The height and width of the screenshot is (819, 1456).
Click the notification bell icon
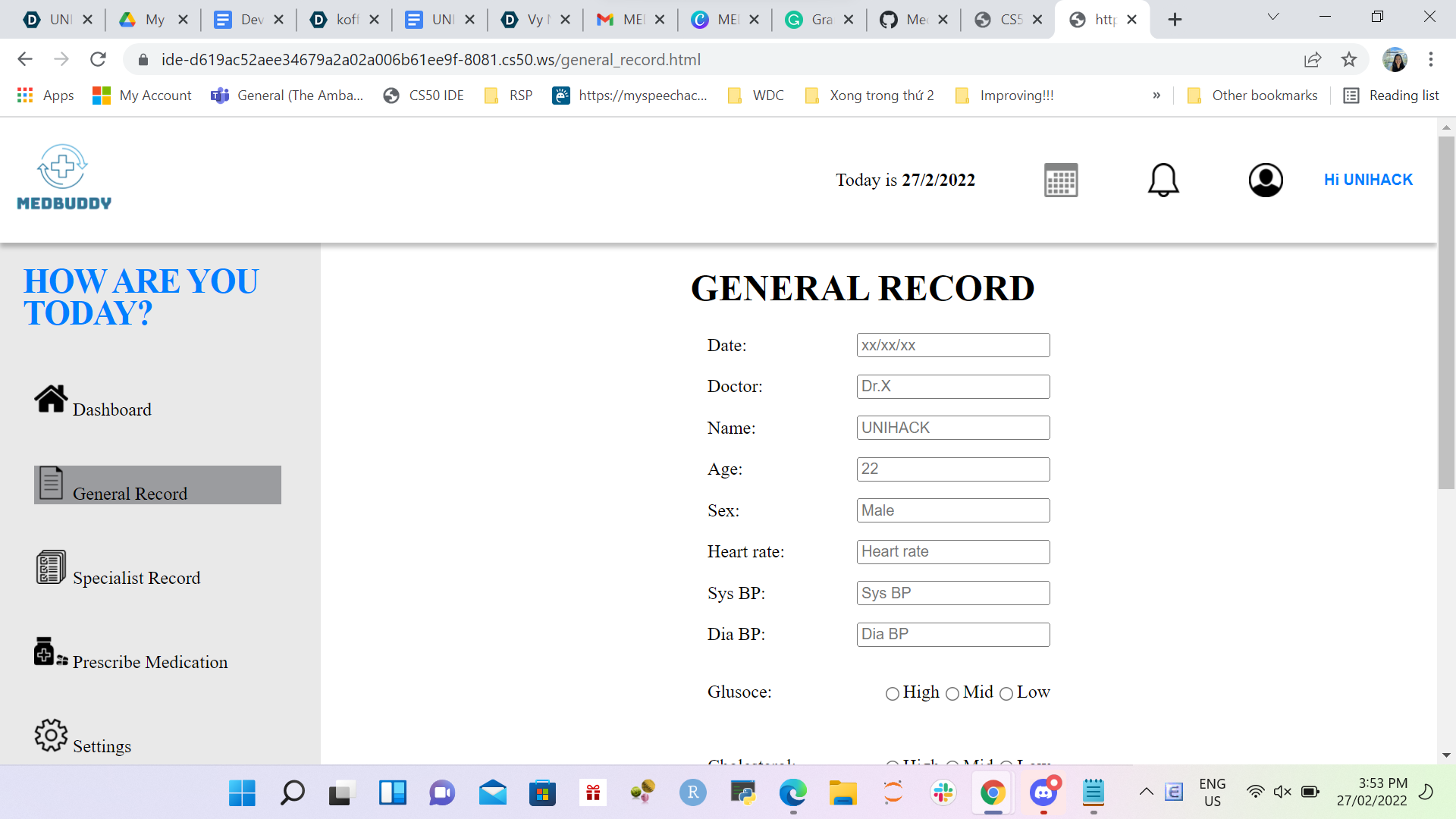1163,180
